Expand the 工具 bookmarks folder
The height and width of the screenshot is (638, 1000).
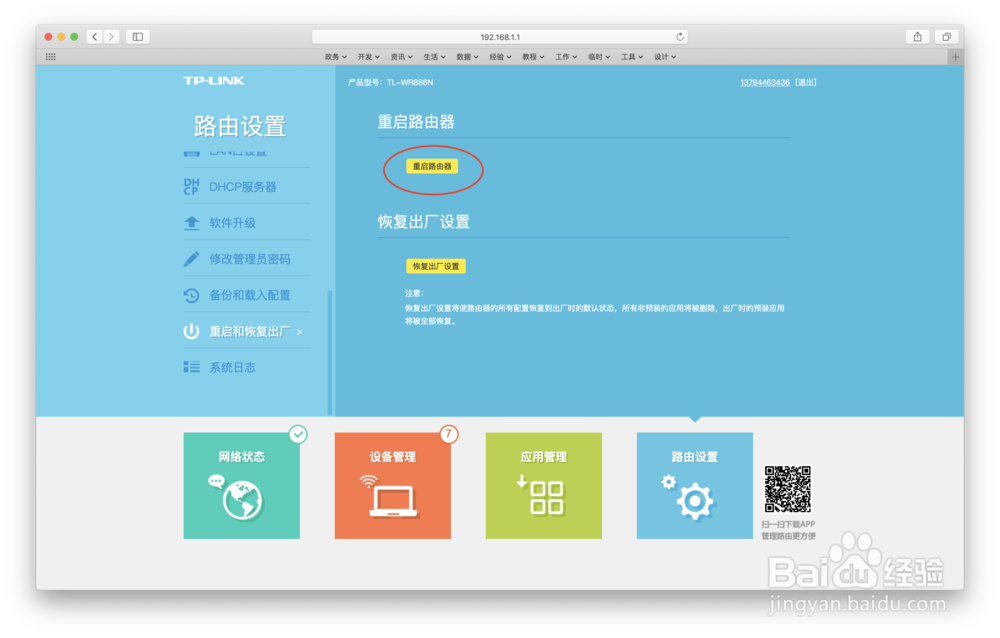tap(632, 57)
